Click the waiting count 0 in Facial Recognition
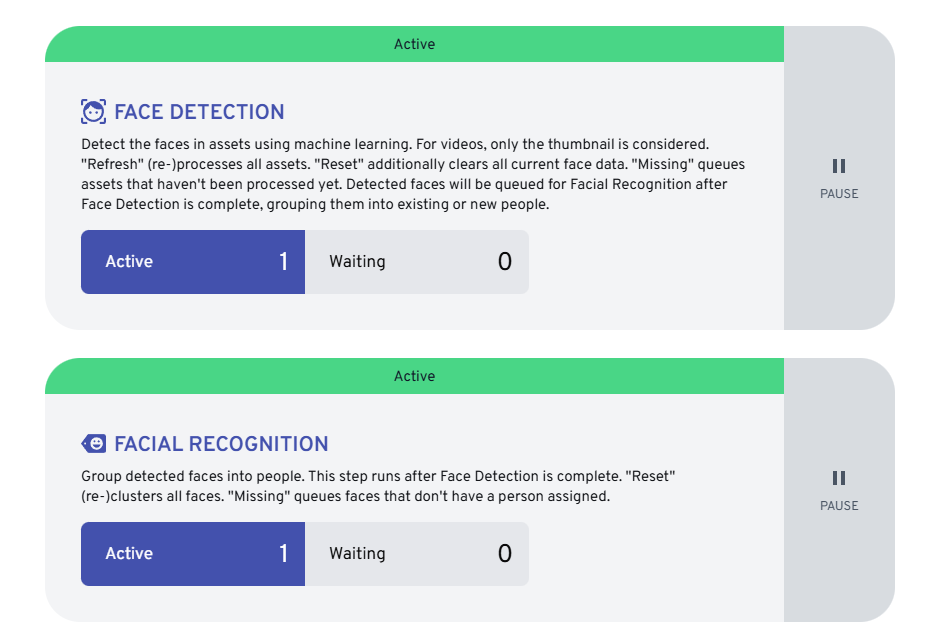The height and width of the screenshot is (634, 949). tap(505, 554)
